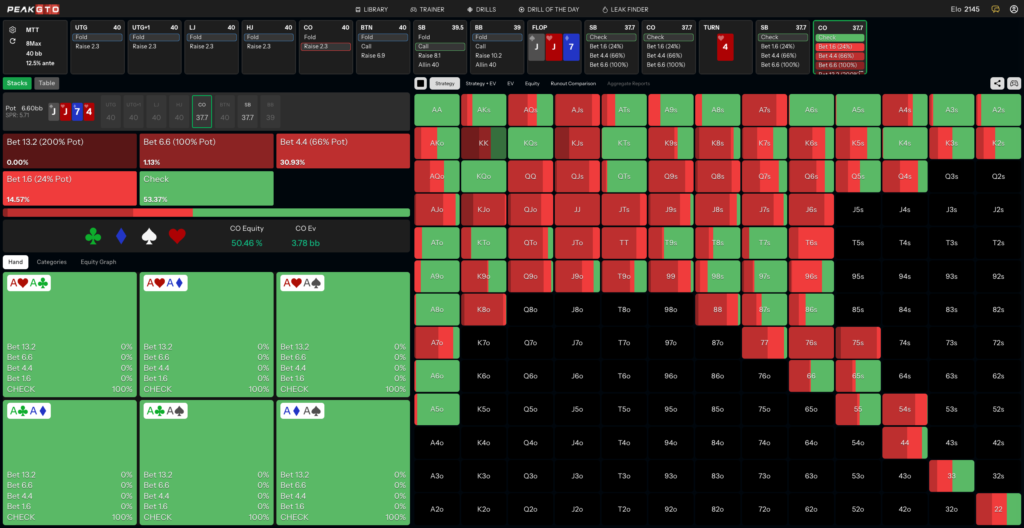Switch to Strategy + EV tab
Viewport: 1024px width, 528px height.
tap(482, 83)
